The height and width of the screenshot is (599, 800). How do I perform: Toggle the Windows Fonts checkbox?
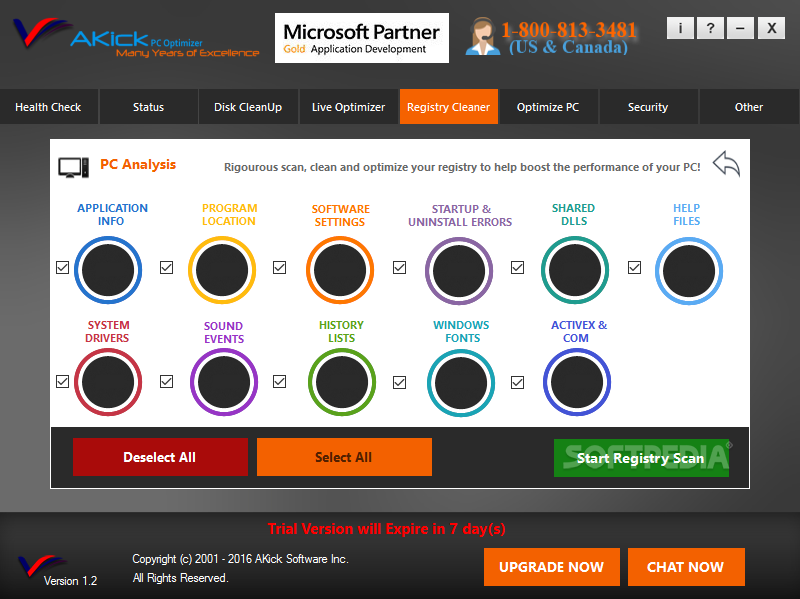[x=399, y=382]
